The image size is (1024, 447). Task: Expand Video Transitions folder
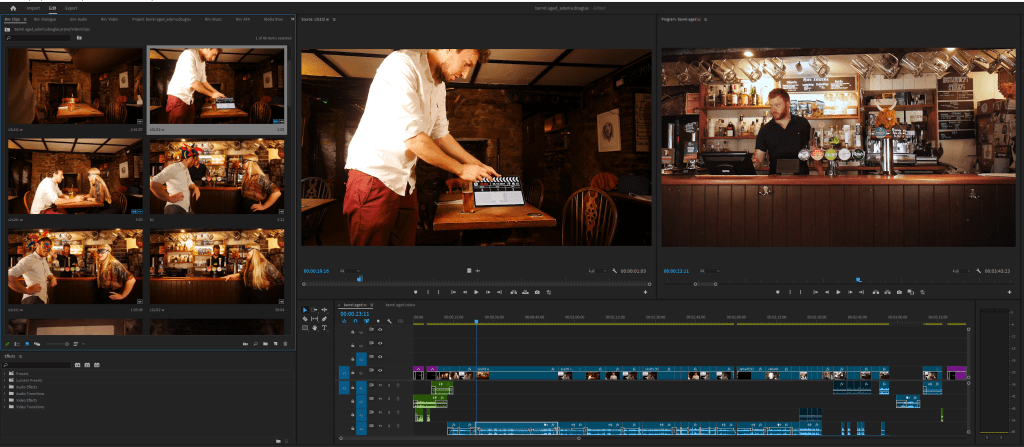pyautogui.click(x=5, y=406)
